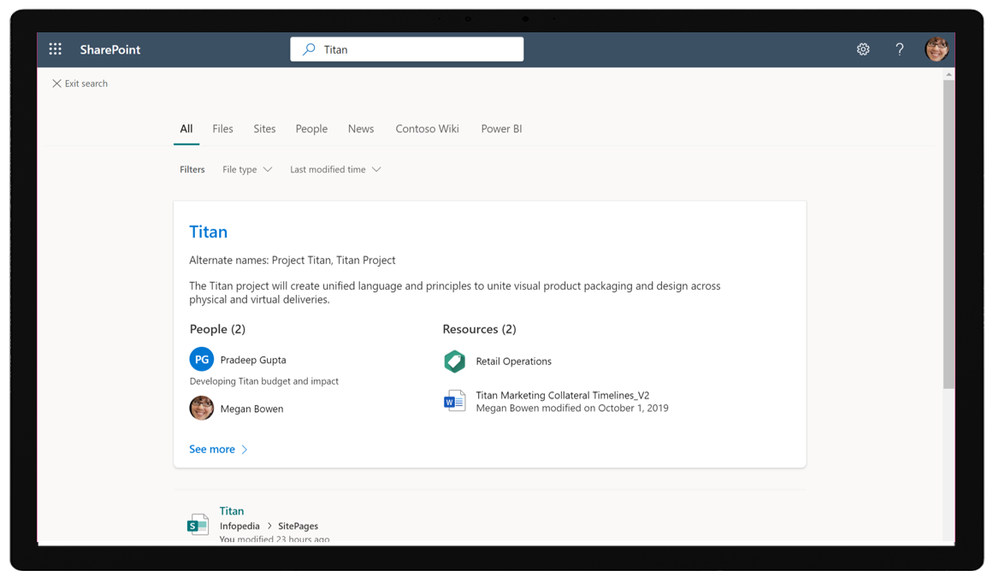Switch to the Files tab
Screen dimensions: 999x571
(x=222, y=129)
